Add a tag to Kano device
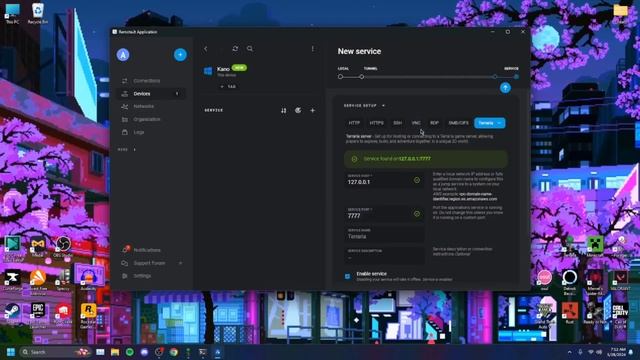The height and width of the screenshot is (360, 640). click(229, 87)
